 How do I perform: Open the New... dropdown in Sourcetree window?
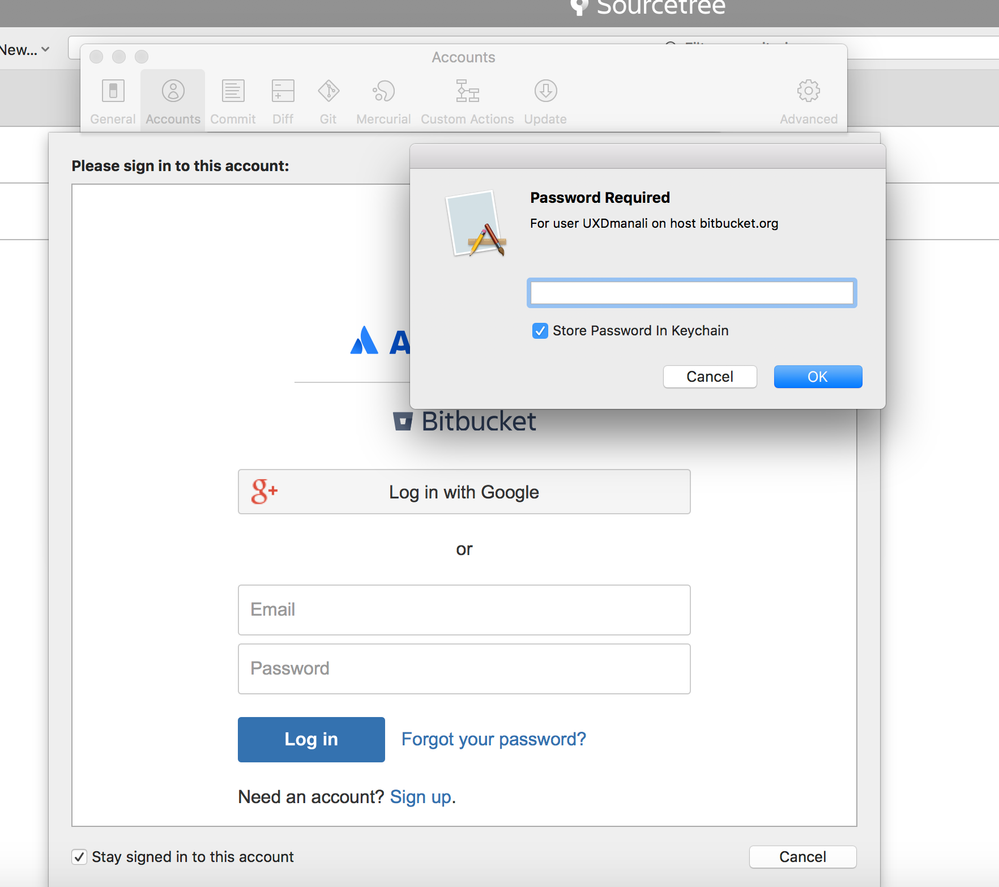point(24,50)
